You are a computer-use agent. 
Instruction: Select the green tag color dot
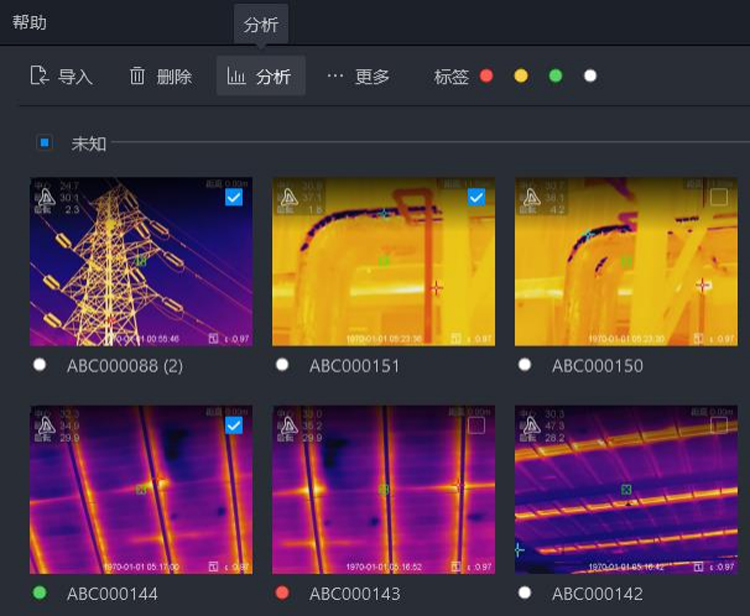click(556, 76)
